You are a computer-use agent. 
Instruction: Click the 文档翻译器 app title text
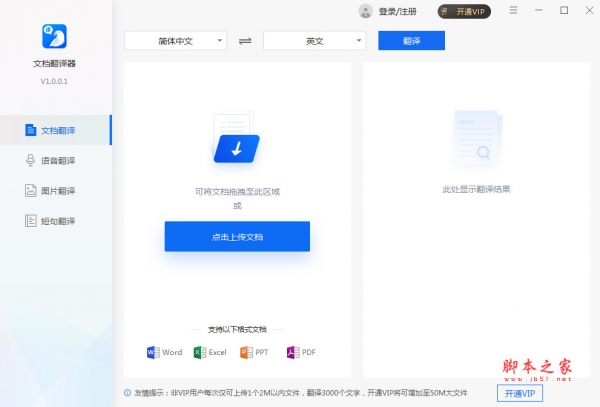pos(54,63)
